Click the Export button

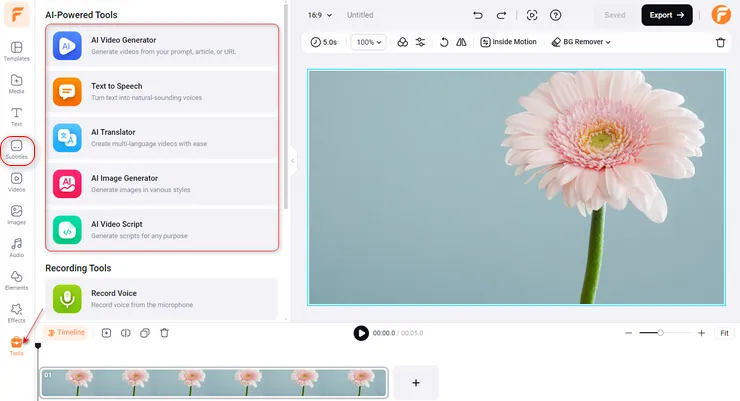[666, 15]
